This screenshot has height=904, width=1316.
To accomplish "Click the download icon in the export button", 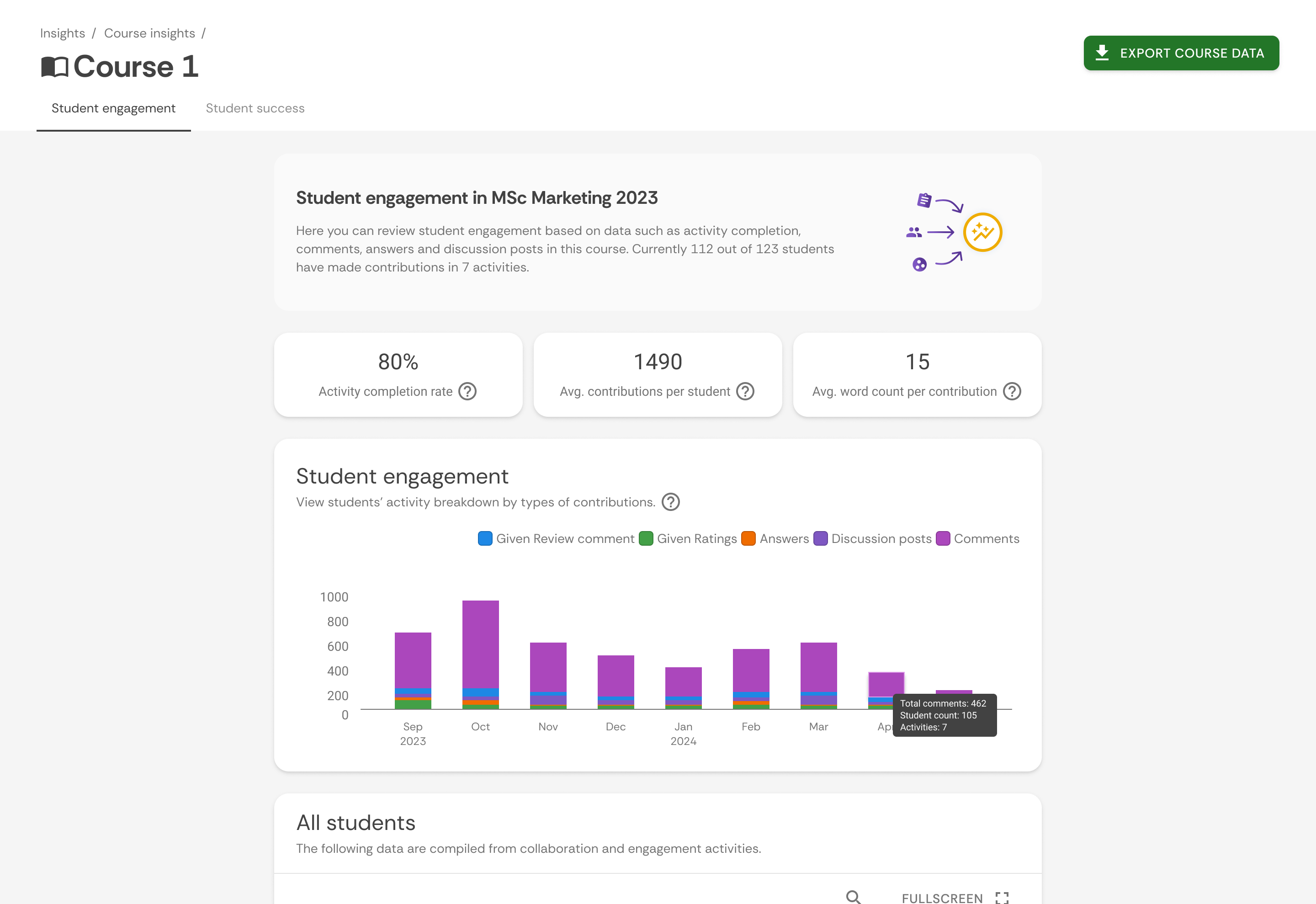I will point(1101,53).
